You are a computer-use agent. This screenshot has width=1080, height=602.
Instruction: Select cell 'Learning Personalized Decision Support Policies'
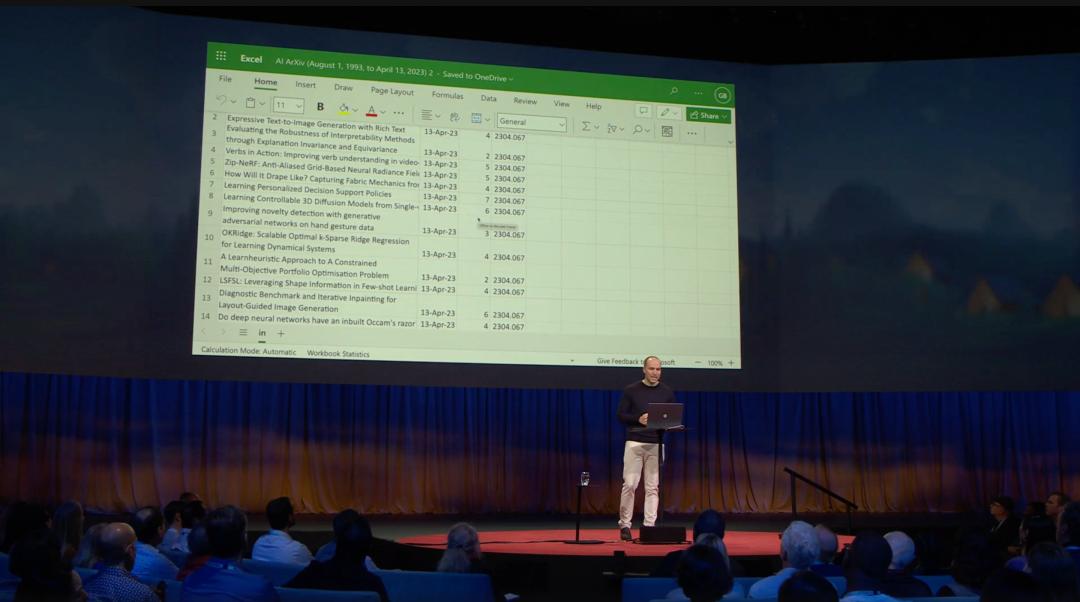(307, 189)
